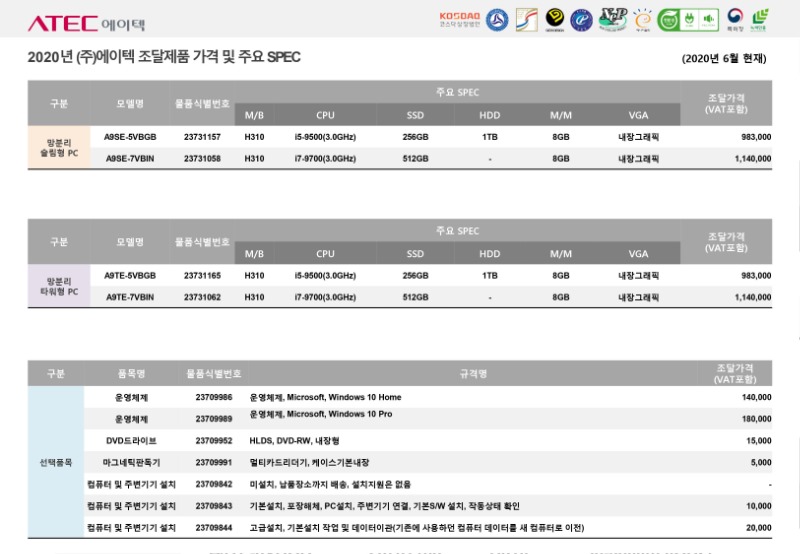Click the price 20,000 for 고급설치

coord(759,527)
